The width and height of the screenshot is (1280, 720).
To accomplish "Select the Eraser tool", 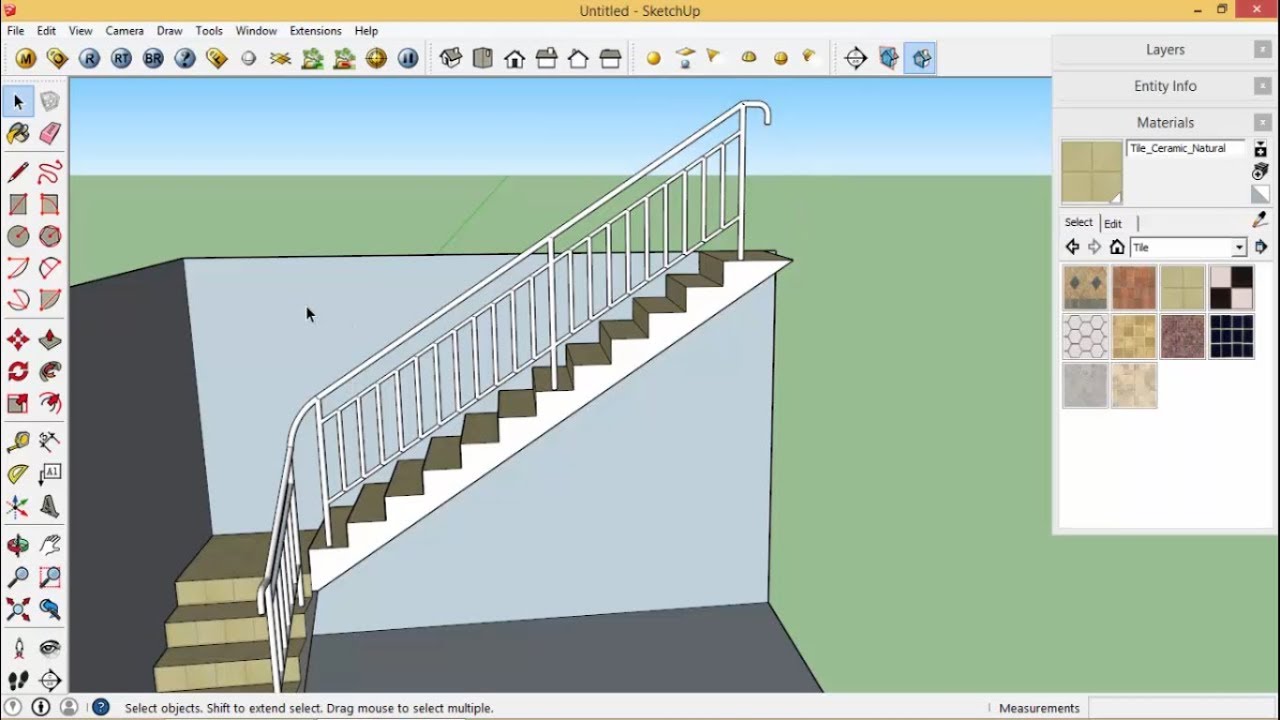I will click(x=50, y=133).
